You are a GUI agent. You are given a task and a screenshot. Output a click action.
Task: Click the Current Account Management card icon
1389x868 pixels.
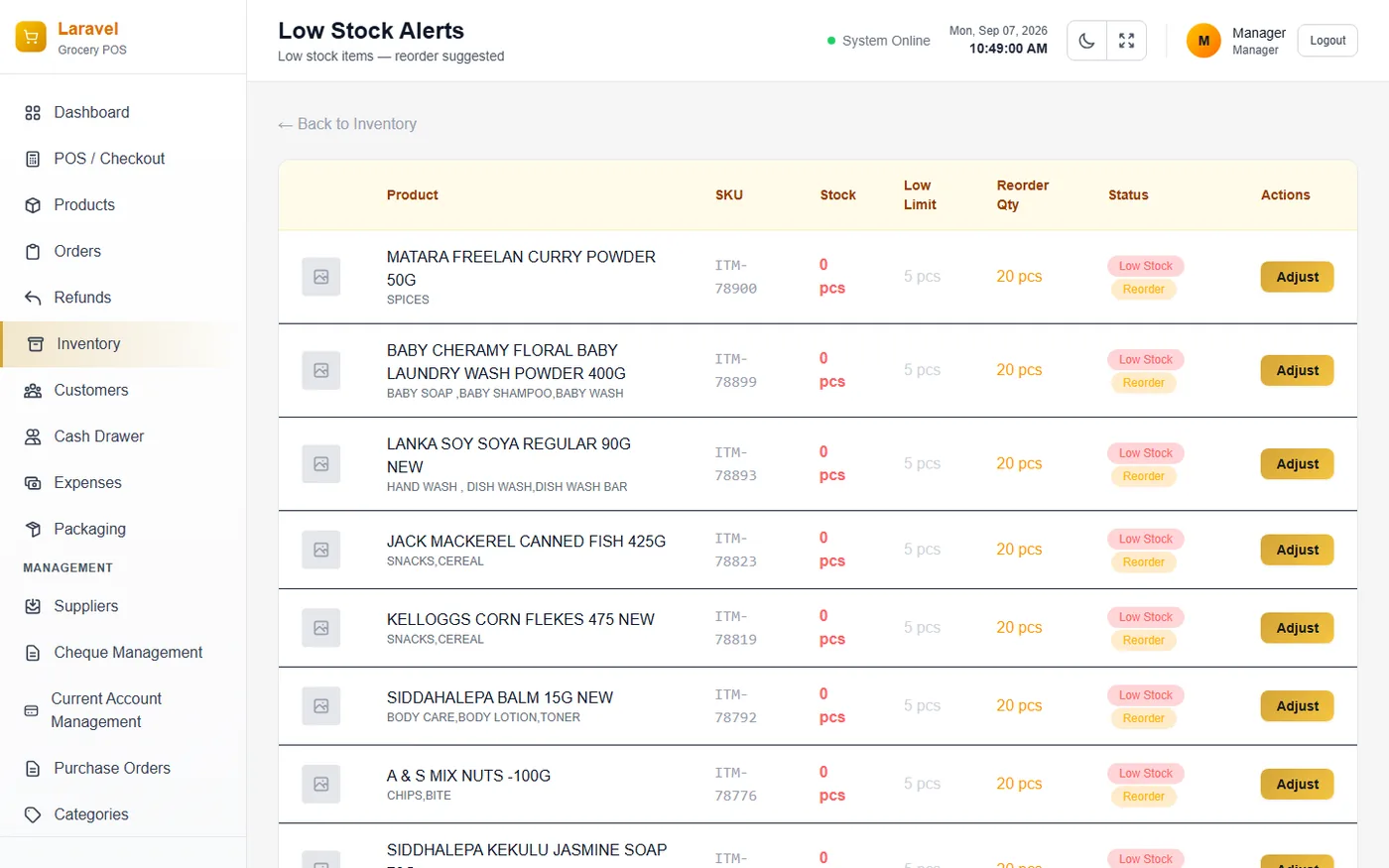click(31, 711)
